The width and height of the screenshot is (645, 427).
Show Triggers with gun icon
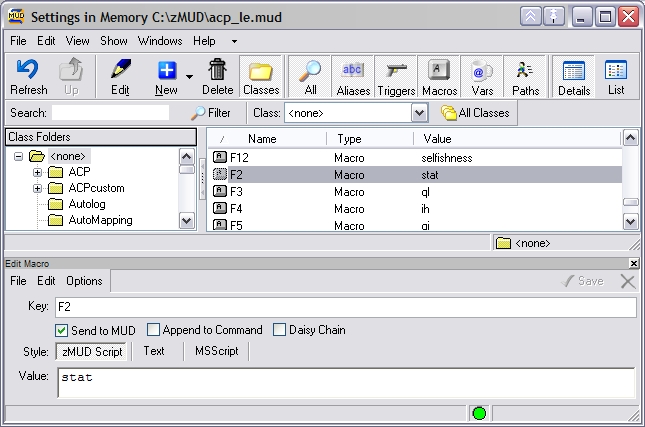click(396, 77)
